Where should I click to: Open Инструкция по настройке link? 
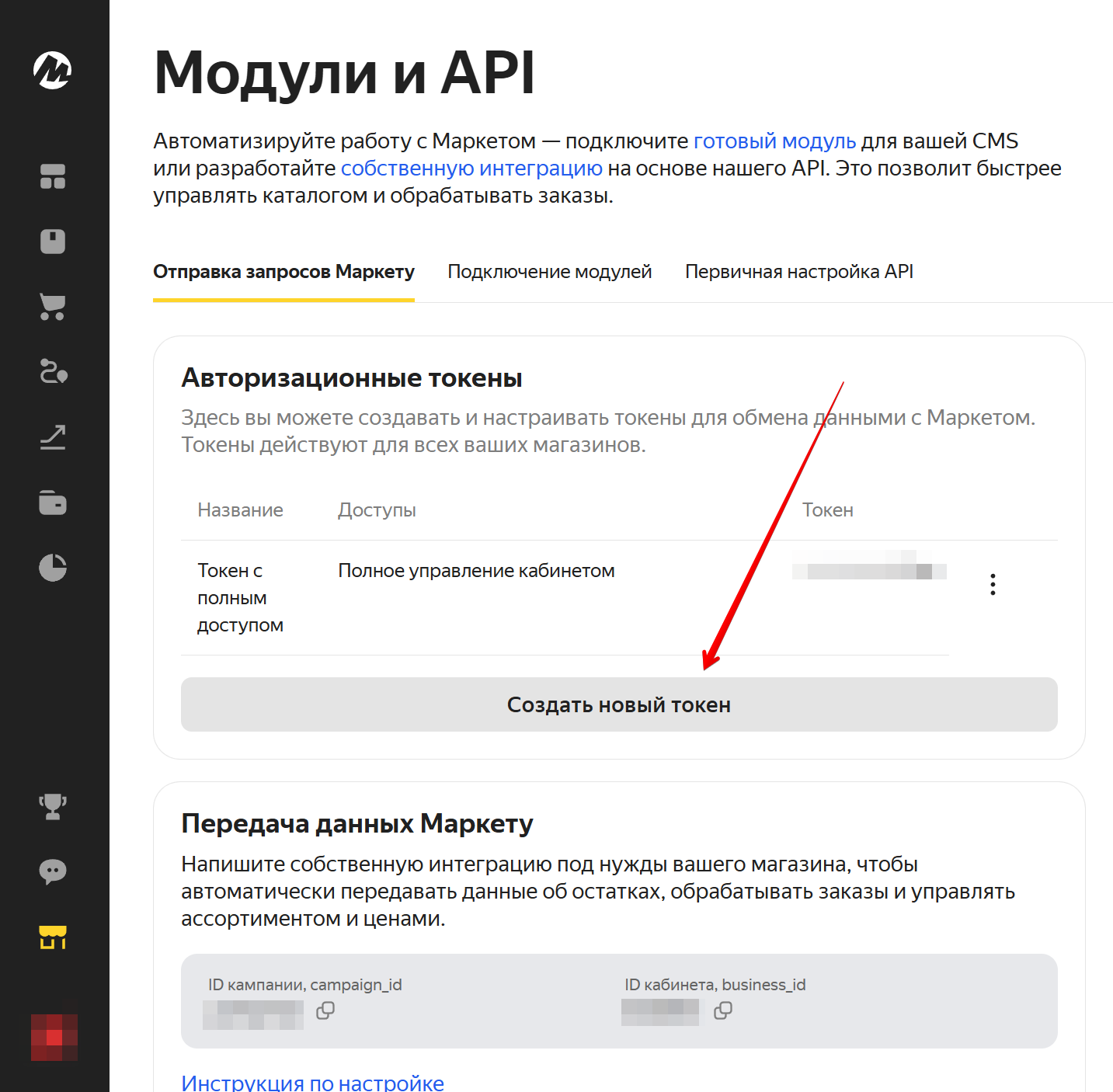pyautogui.click(x=312, y=1083)
